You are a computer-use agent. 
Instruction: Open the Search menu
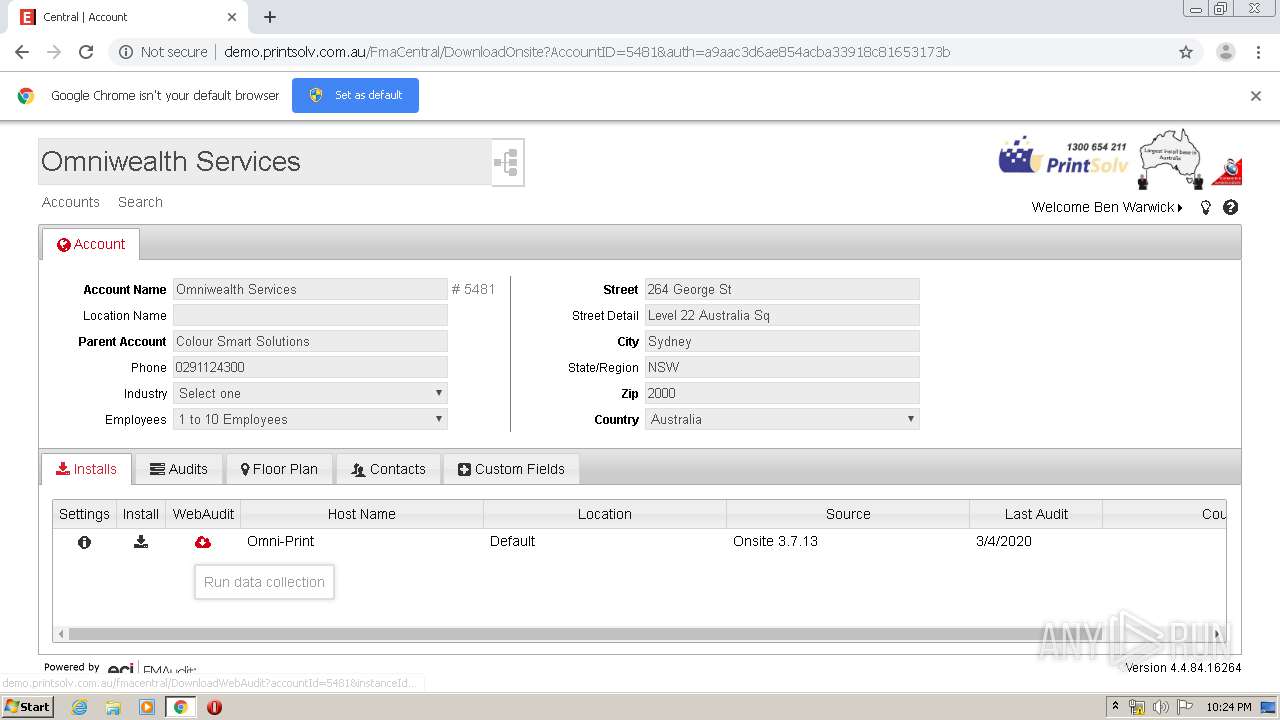[x=140, y=202]
